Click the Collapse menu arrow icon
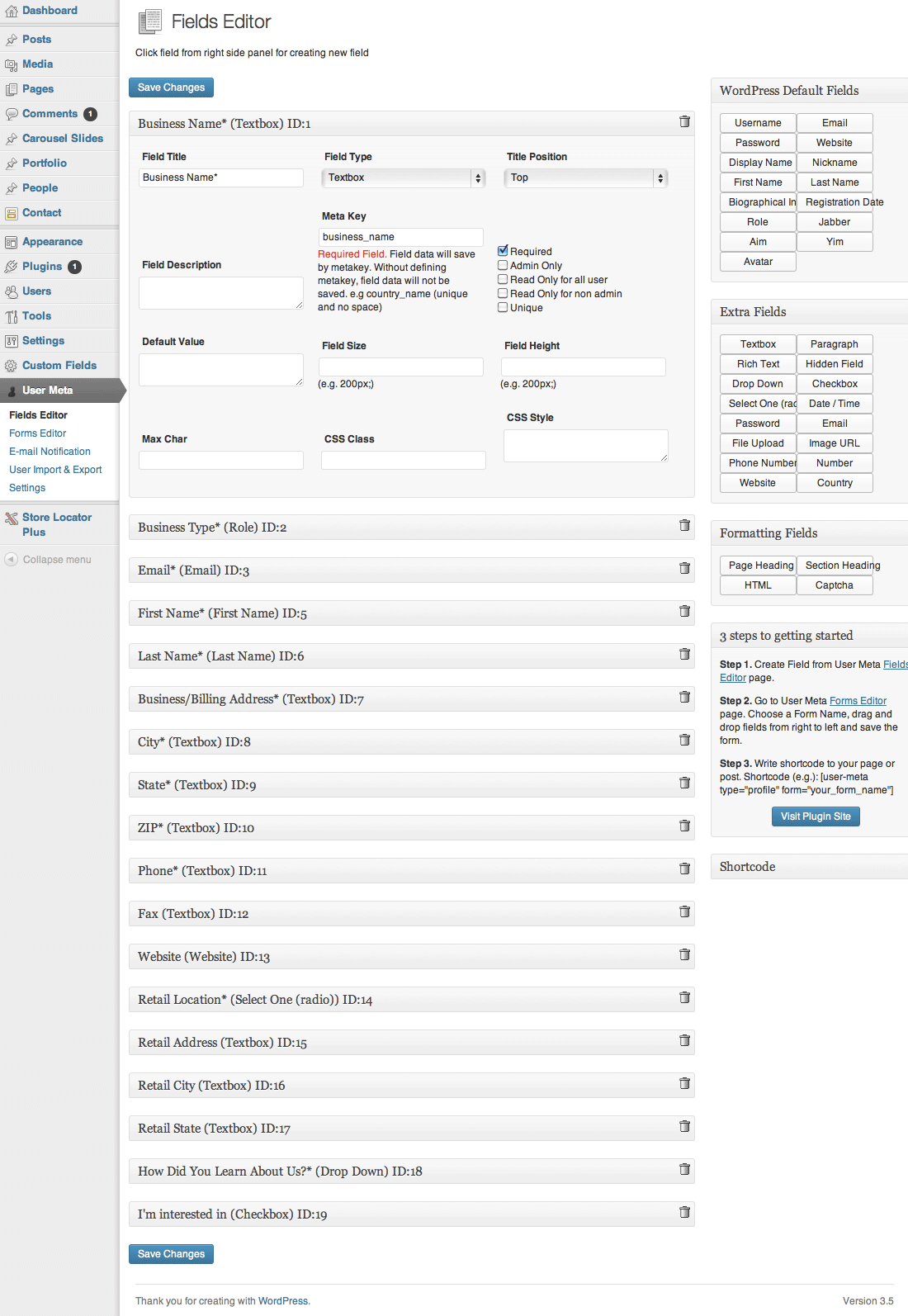The height and width of the screenshot is (1316, 908). [x=11, y=560]
